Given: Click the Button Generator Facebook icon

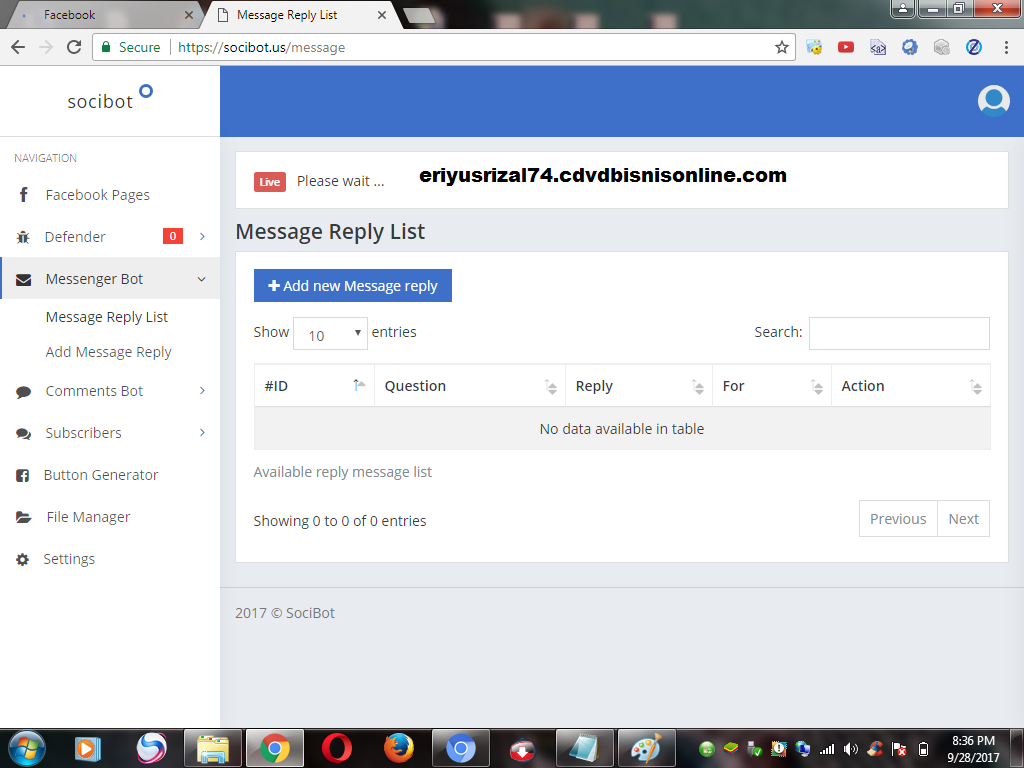Looking at the screenshot, I should (22, 474).
